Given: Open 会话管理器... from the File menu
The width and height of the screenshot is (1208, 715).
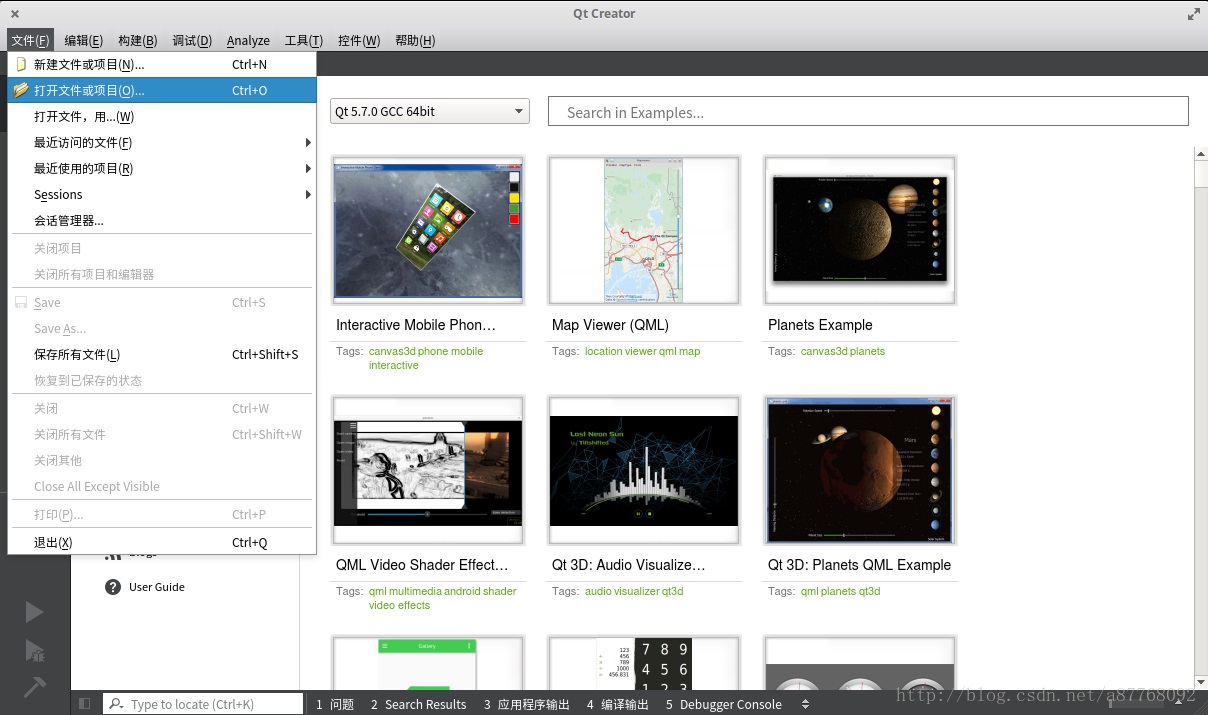Looking at the screenshot, I should click(162, 220).
